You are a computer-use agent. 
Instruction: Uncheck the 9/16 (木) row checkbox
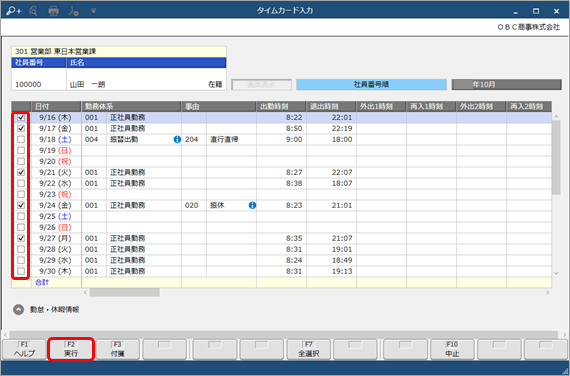[21, 117]
